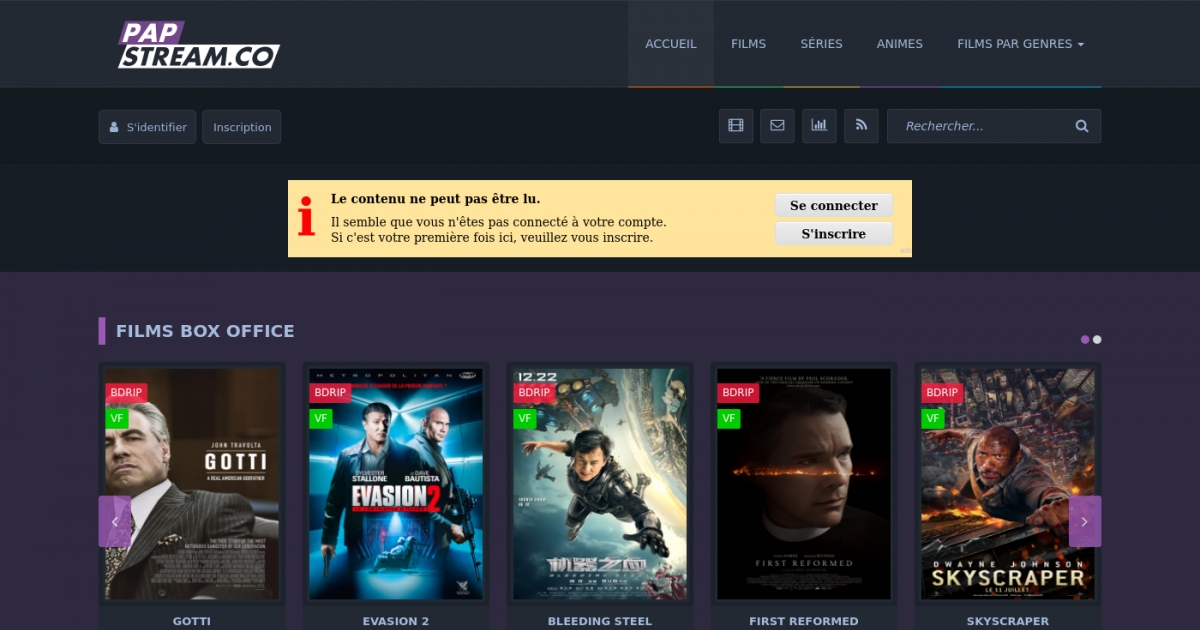Click the SKYSCRAPER title link
Image resolution: width=1200 pixels, height=630 pixels.
click(x=1008, y=621)
